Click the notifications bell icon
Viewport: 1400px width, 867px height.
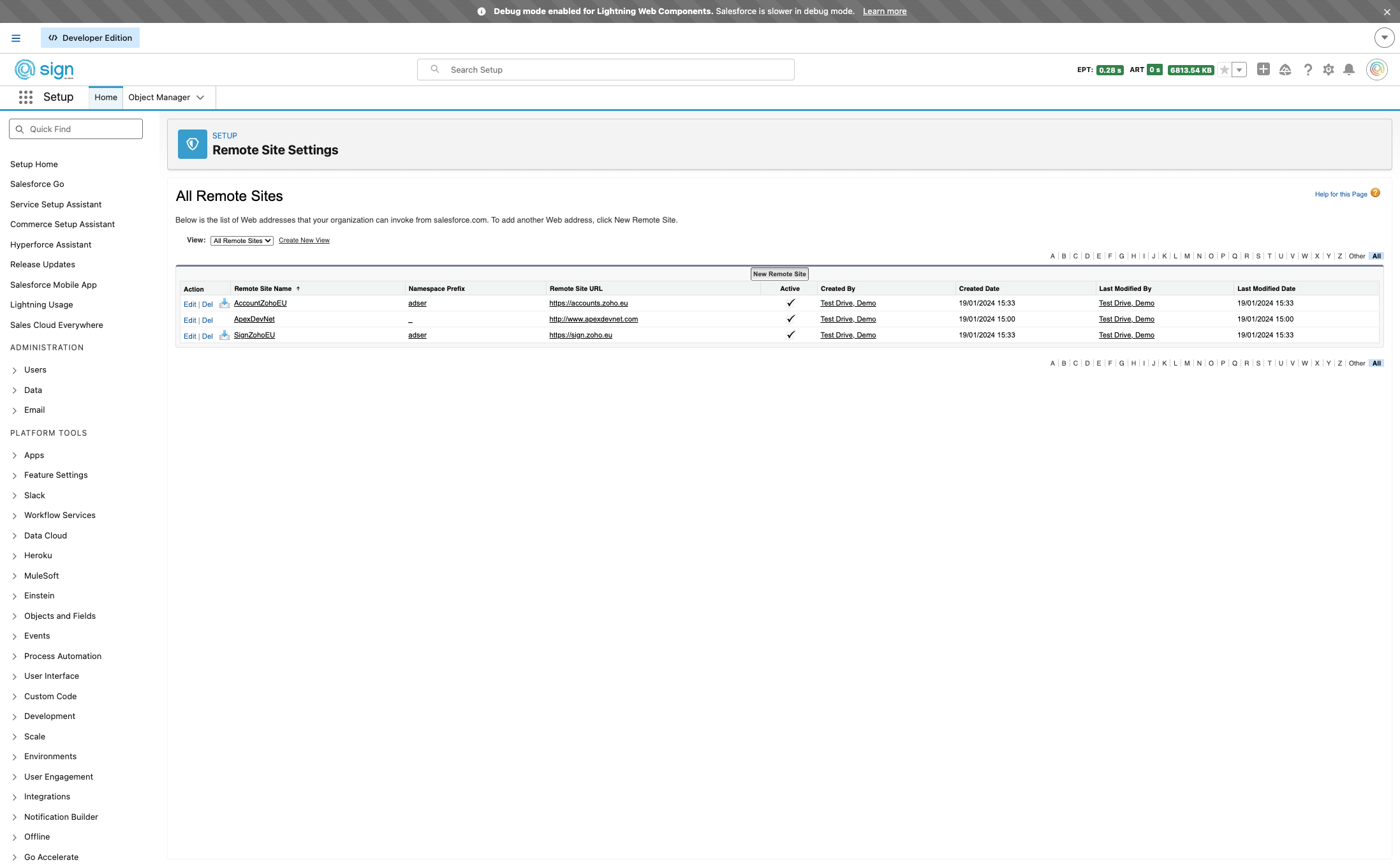click(1349, 70)
